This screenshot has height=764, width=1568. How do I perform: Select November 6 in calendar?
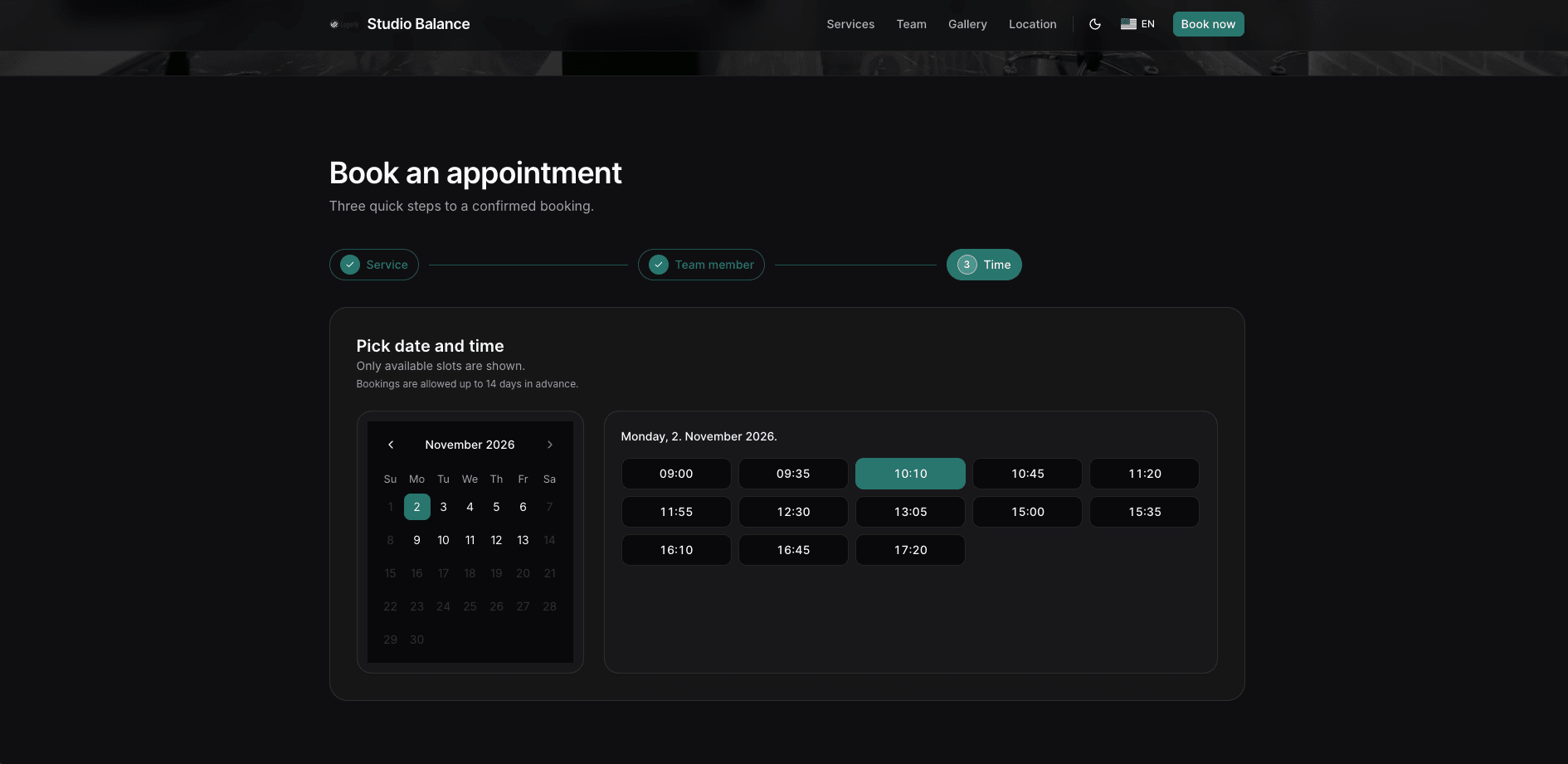click(523, 507)
